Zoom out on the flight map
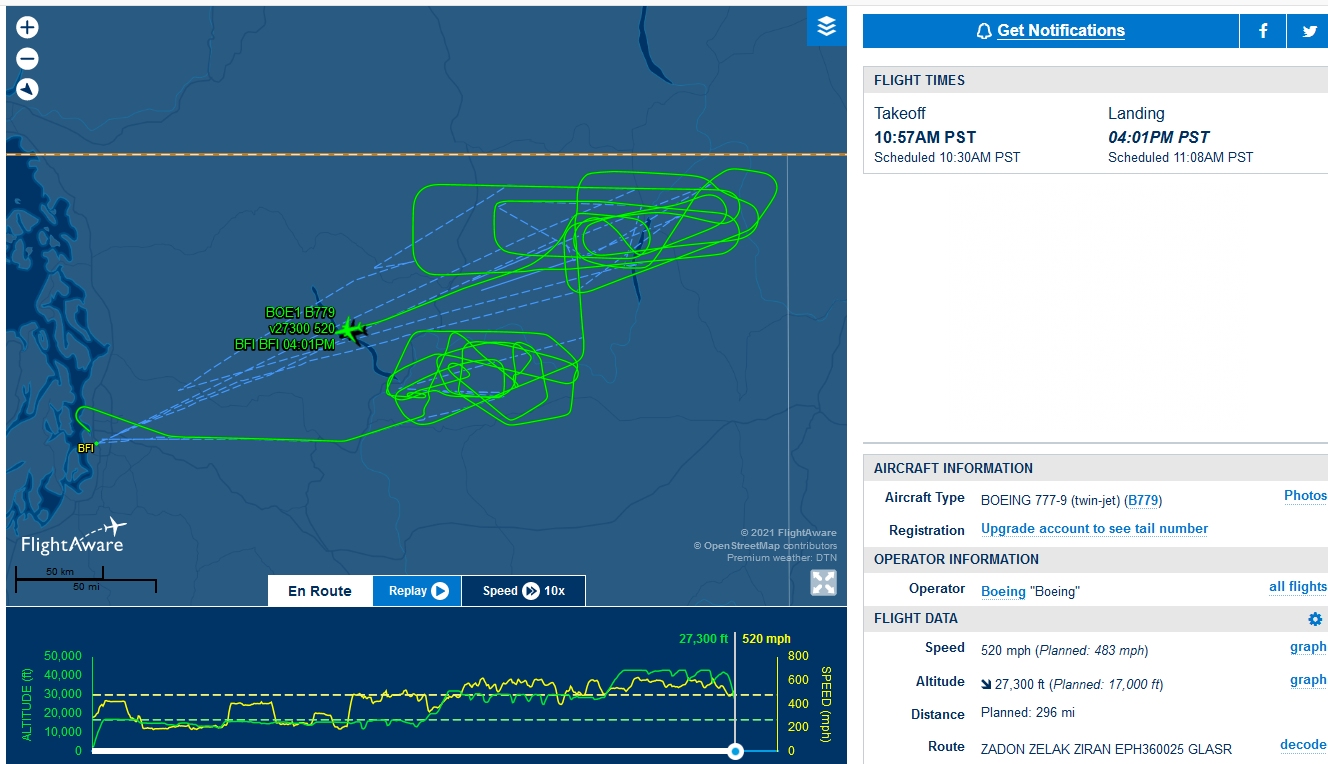The image size is (1328, 764). click(27, 59)
